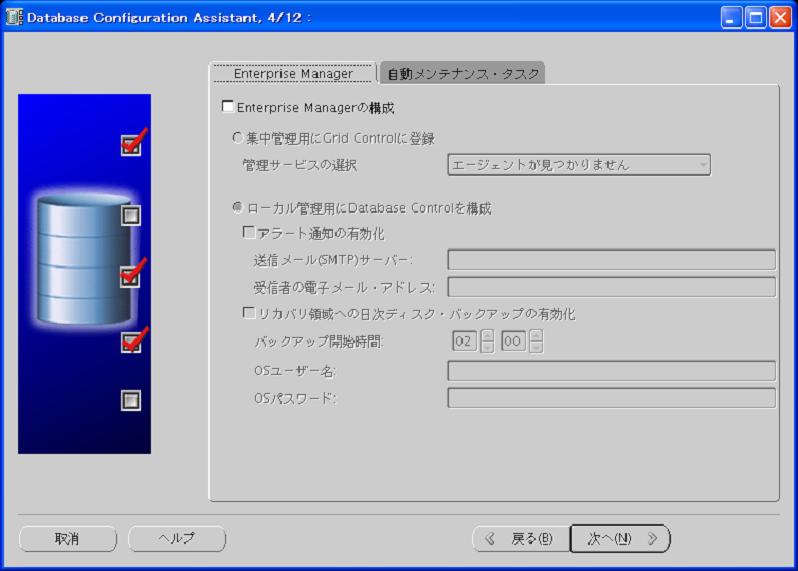Image resolution: width=798 pixels, height=571 pixels.
Task: Switch to the 自動メンテナンス・タスク tab
Action: [x=463, y=74]
